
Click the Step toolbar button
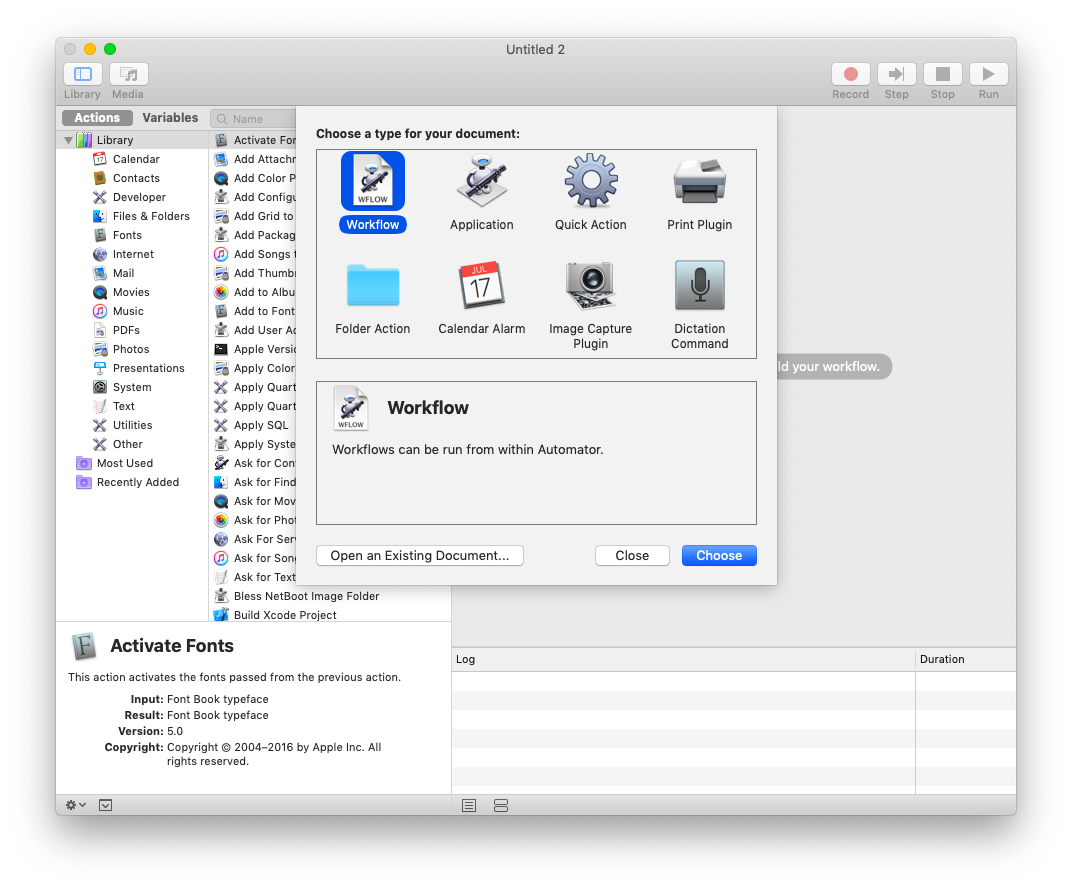point(896,74)
